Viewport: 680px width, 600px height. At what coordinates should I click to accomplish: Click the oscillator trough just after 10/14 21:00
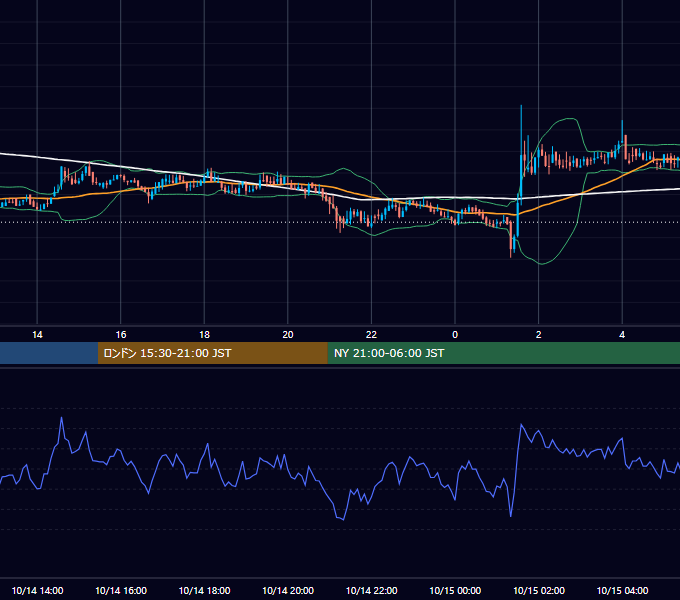pyautogui.click(x=343, y=519)
